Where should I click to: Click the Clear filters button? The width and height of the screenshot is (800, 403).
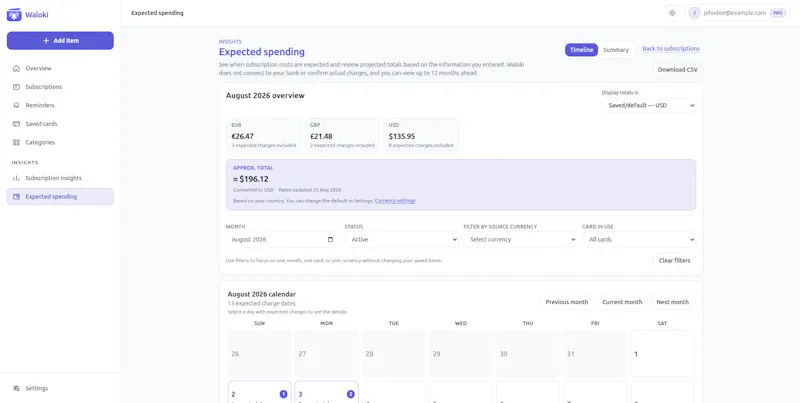[x=674, y=260]
